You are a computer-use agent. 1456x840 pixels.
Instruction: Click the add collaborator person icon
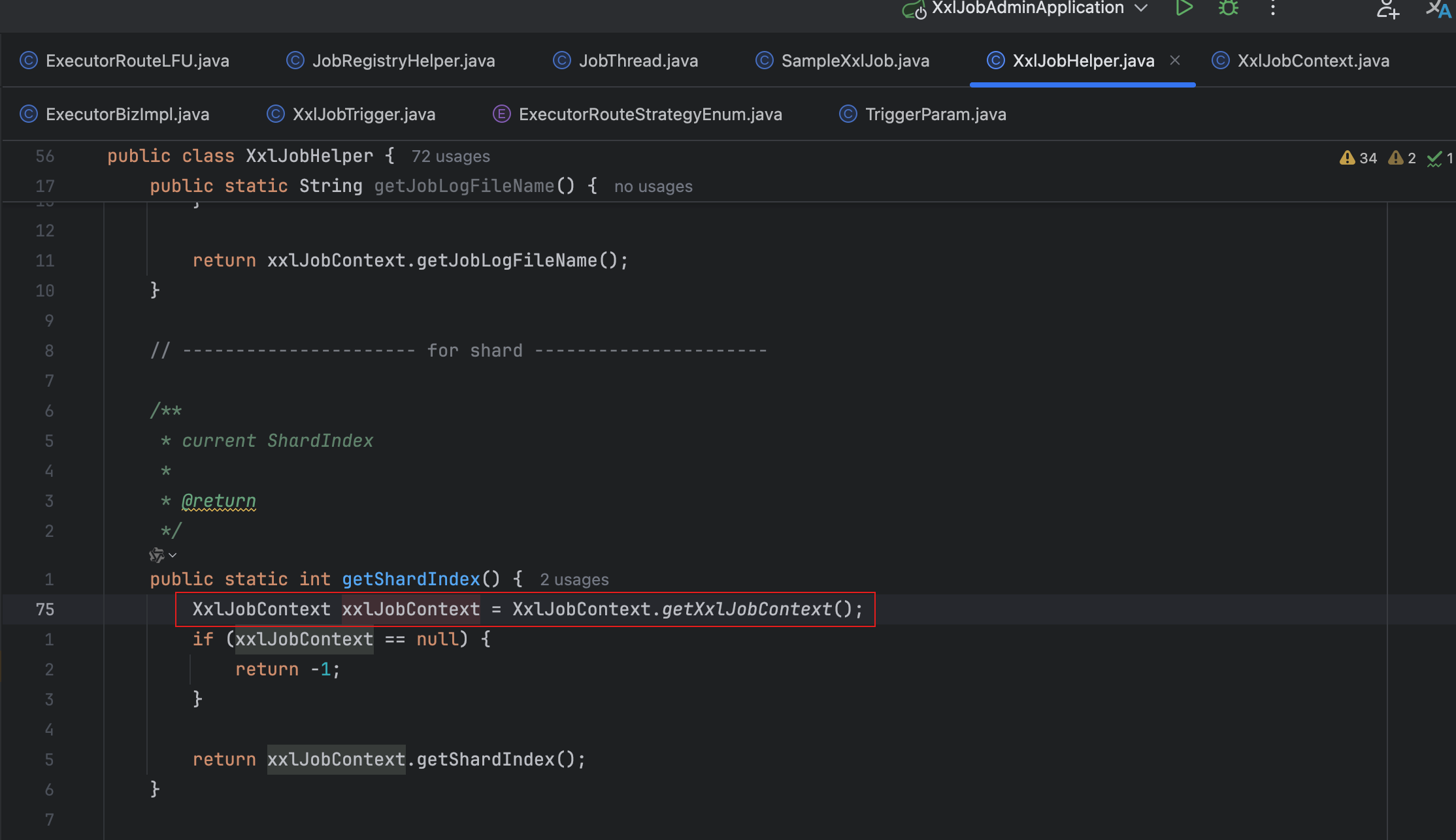coord(1387,9)
